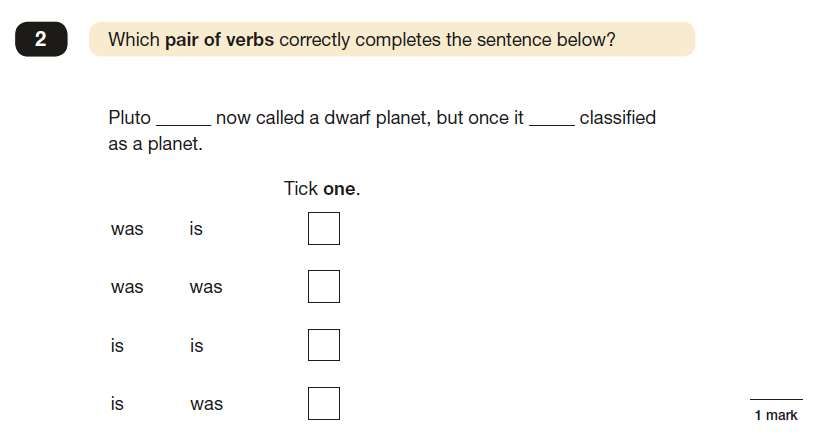
Task: Select the word 'is' in the first option row
Action: 196,228
